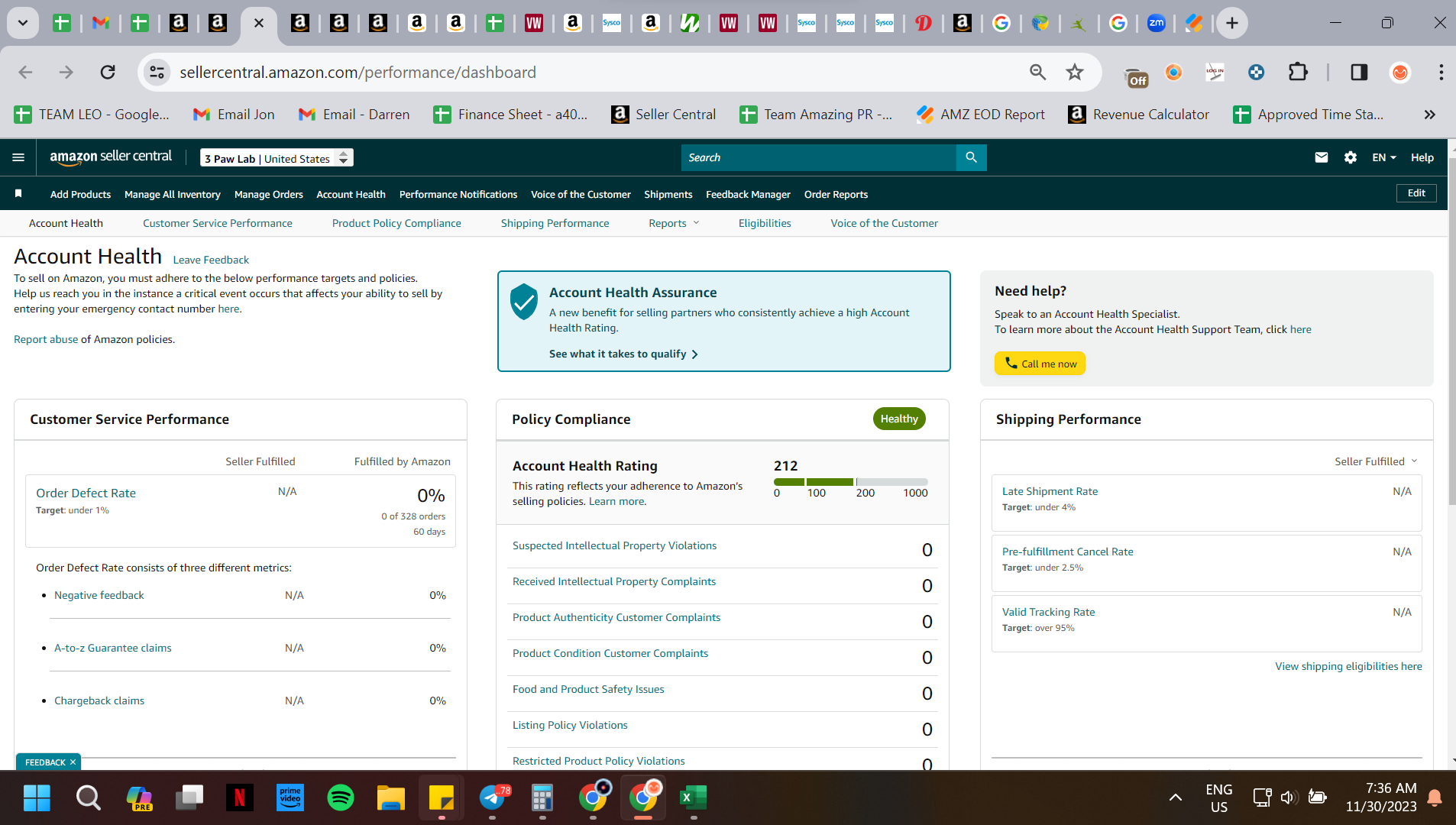
Task: Close the FEEDBACK tab widget
Action: point(73,762)
